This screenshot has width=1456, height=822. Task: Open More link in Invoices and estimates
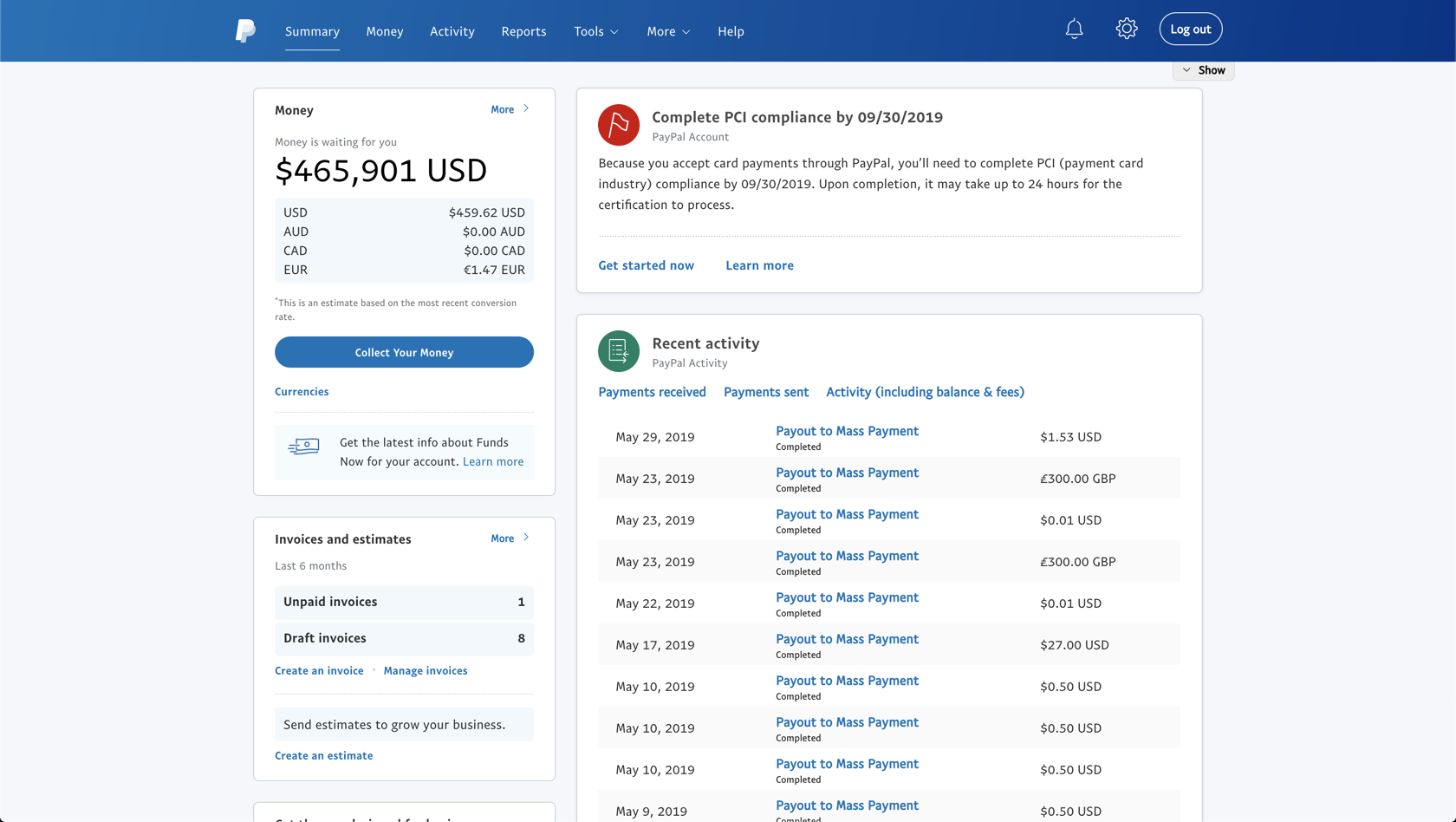pyautogui.click(x=510, y=538)
